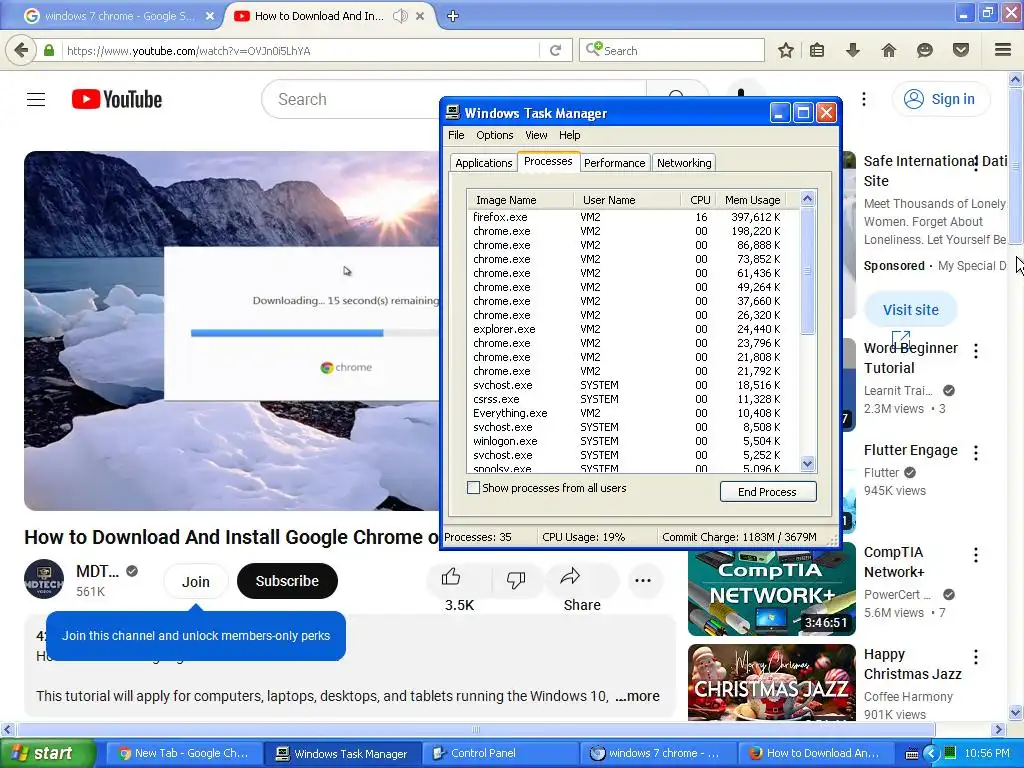Bookmark this page with the star icon
The image size is (1024, 768).
[786, 50]
